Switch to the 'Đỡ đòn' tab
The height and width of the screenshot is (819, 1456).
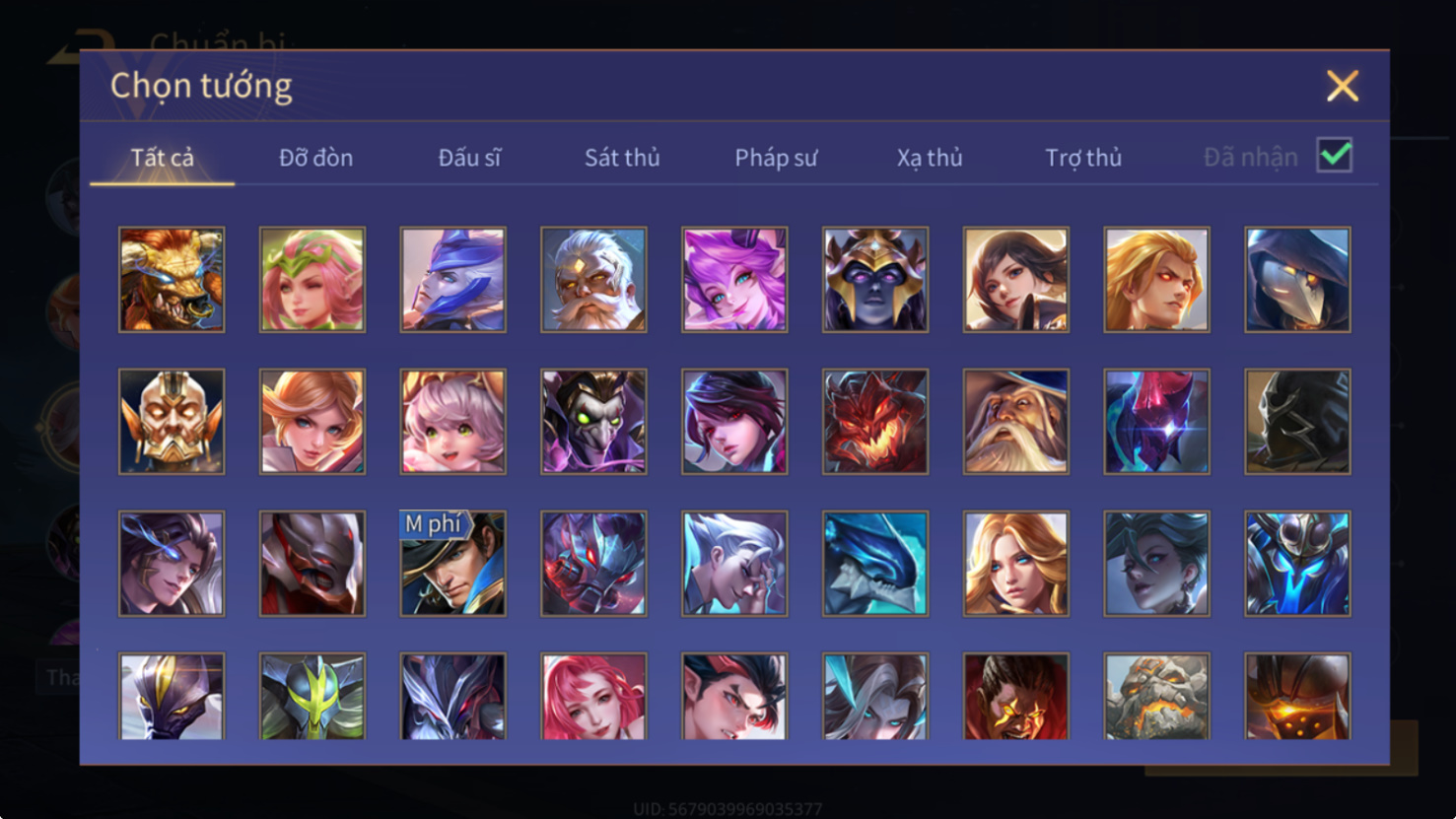click(315, 158)
